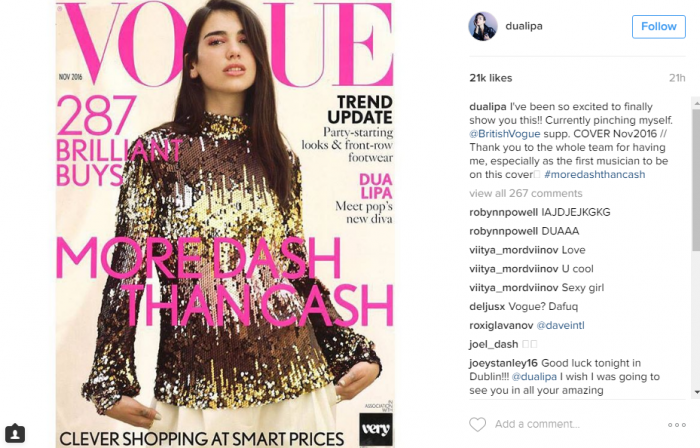Screen dimensions: 700x448
Task: Open dualipa profile avatar
Action: pyautogui.click(x=483, y=26)
